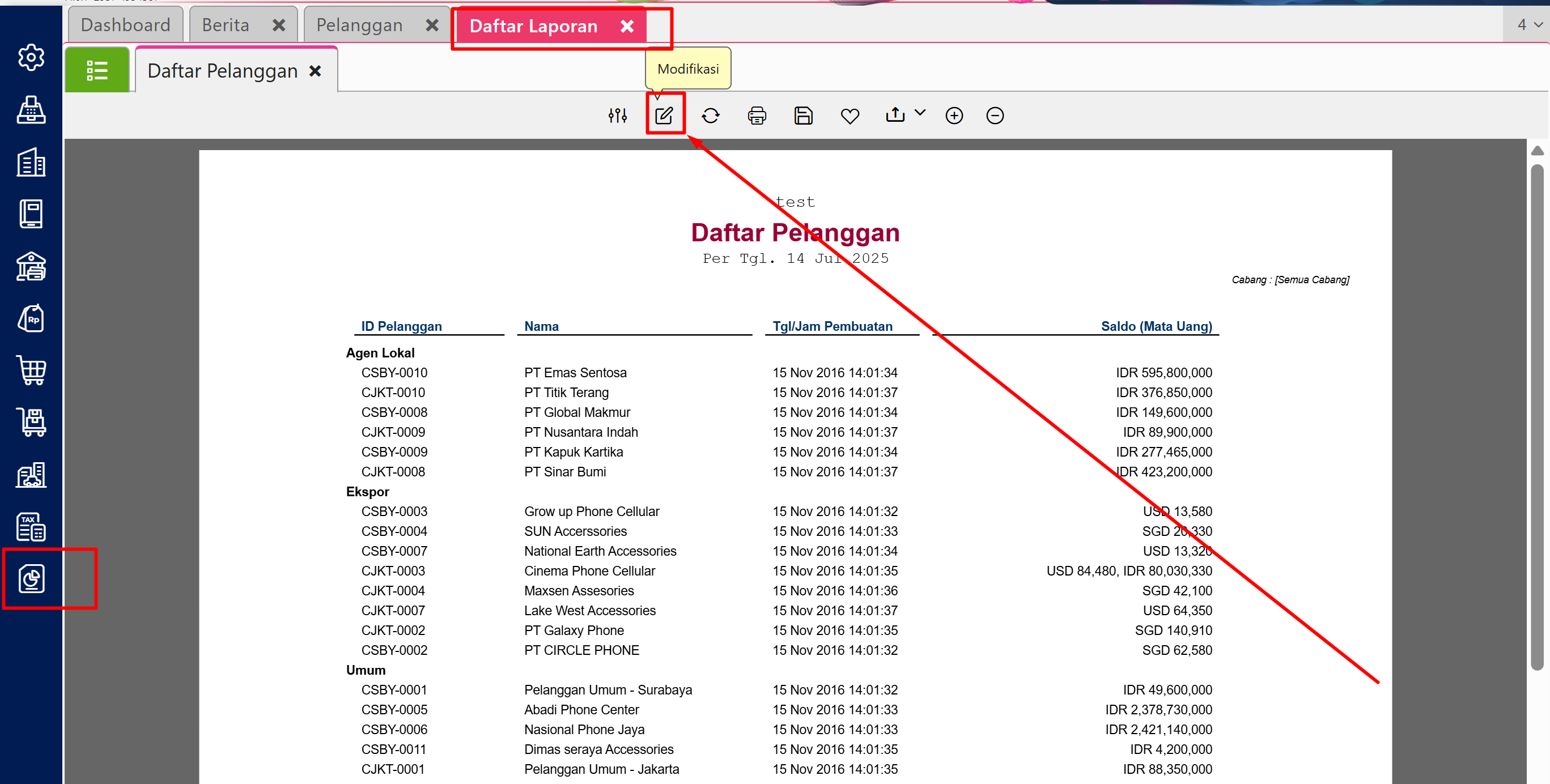The width and height of the screenshot is (1550, 784).
Task: Switch to the Dashboard tab
Action: 125,25
